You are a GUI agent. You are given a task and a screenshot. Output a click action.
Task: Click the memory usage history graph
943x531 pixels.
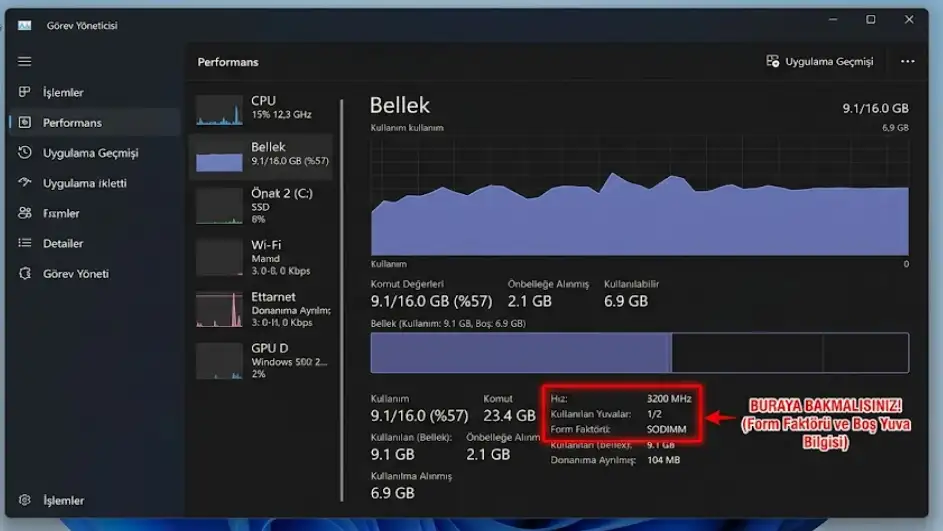[x=640, y=195]
